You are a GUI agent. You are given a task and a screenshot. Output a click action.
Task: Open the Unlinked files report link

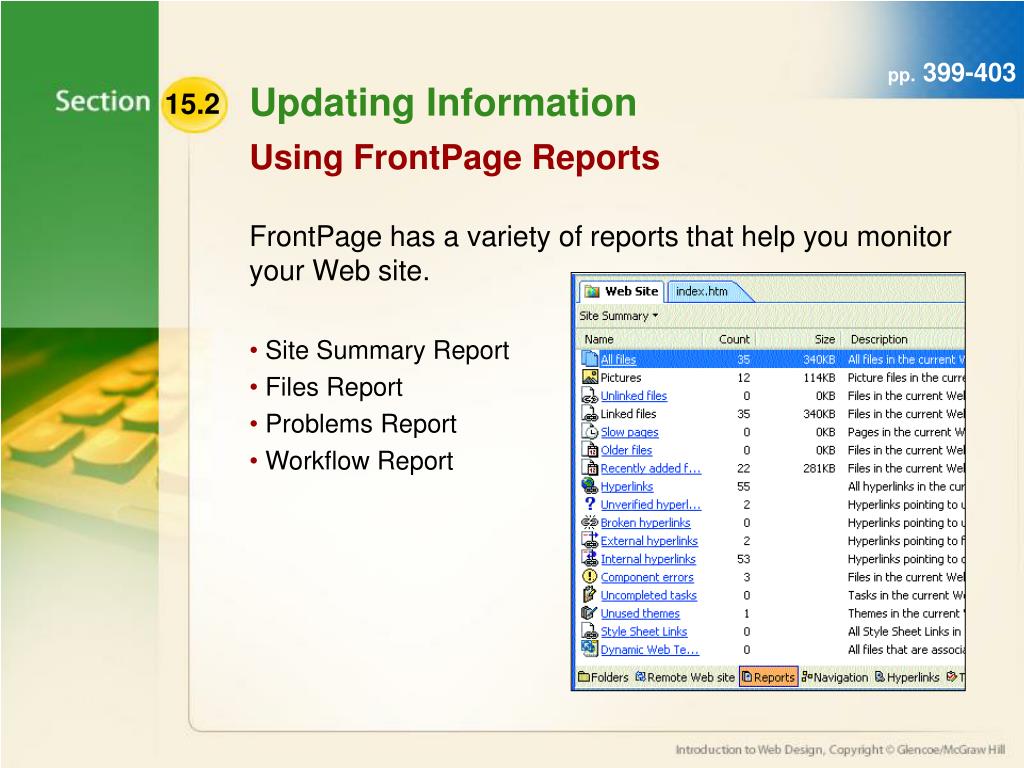tap(633, 396)
